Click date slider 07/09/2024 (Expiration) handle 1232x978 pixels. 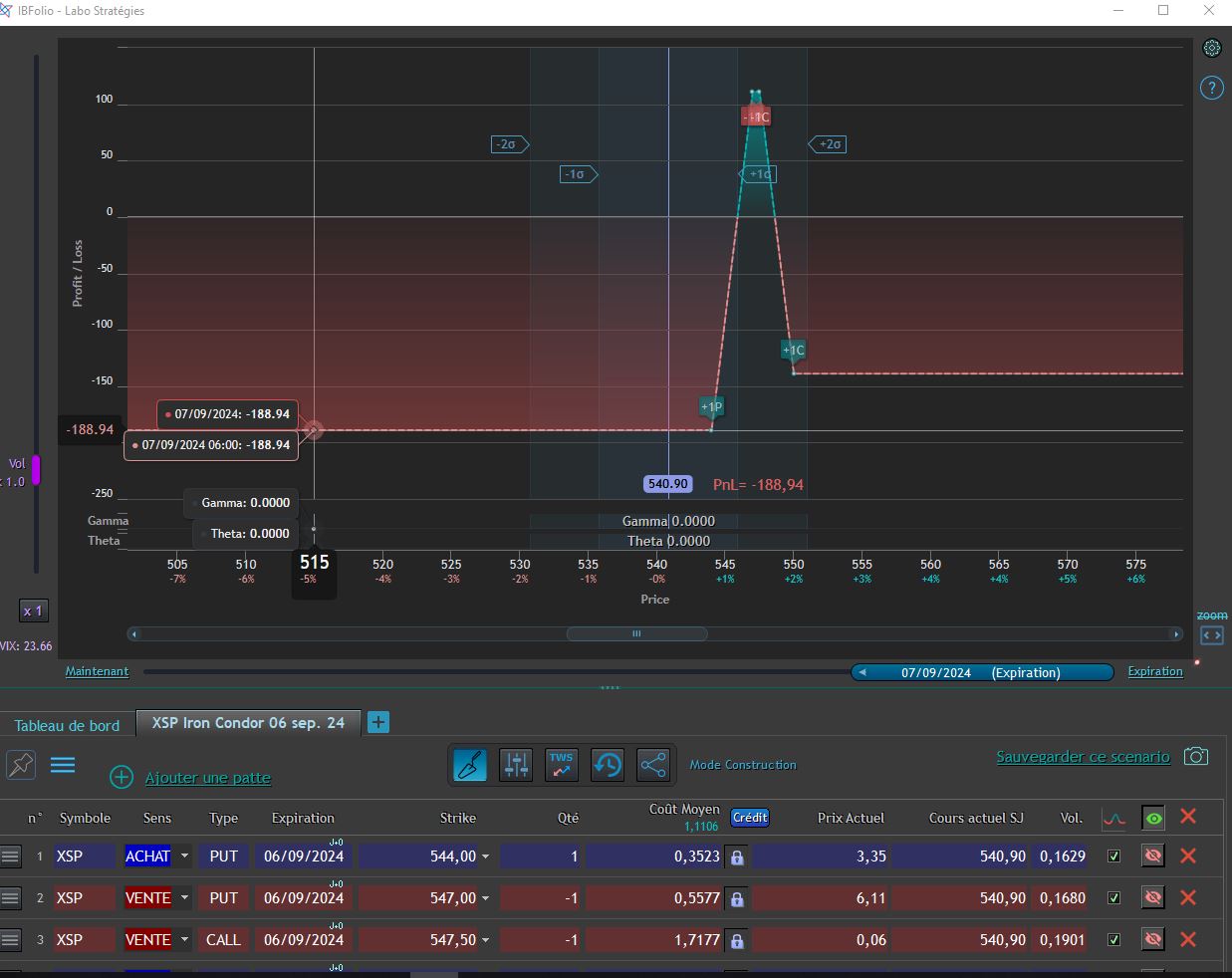click(x=982, y=672)
